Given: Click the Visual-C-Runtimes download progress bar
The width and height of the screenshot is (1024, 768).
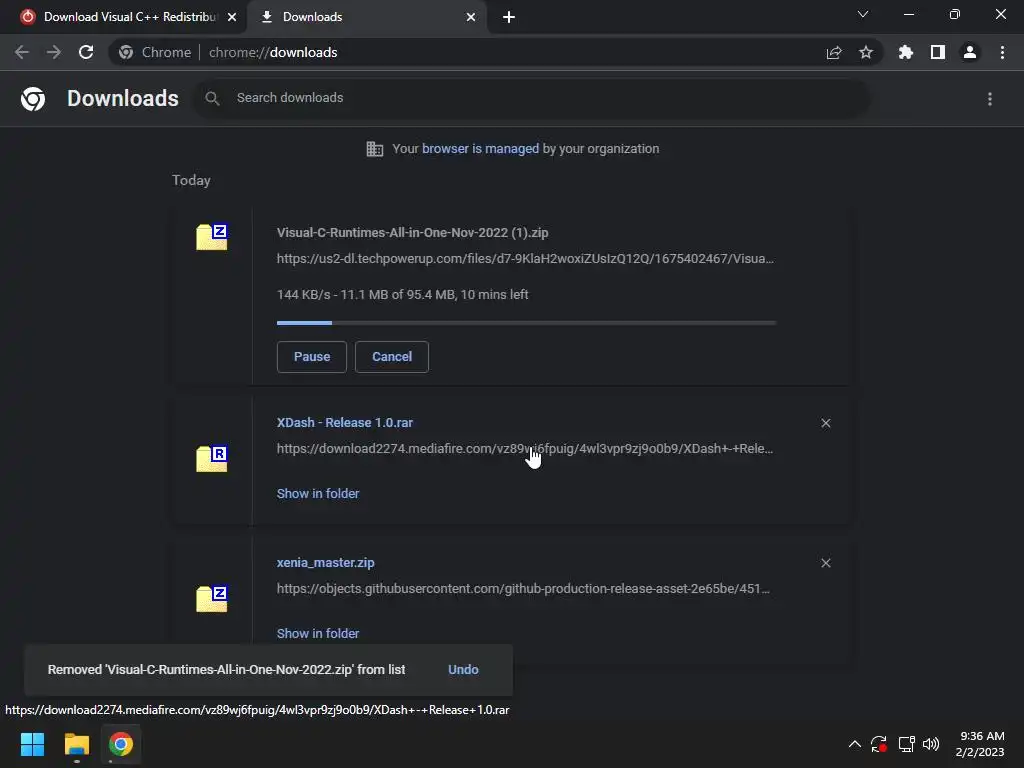Looking at the screenshot, I should pyautogui.click(x=526, y=323).
